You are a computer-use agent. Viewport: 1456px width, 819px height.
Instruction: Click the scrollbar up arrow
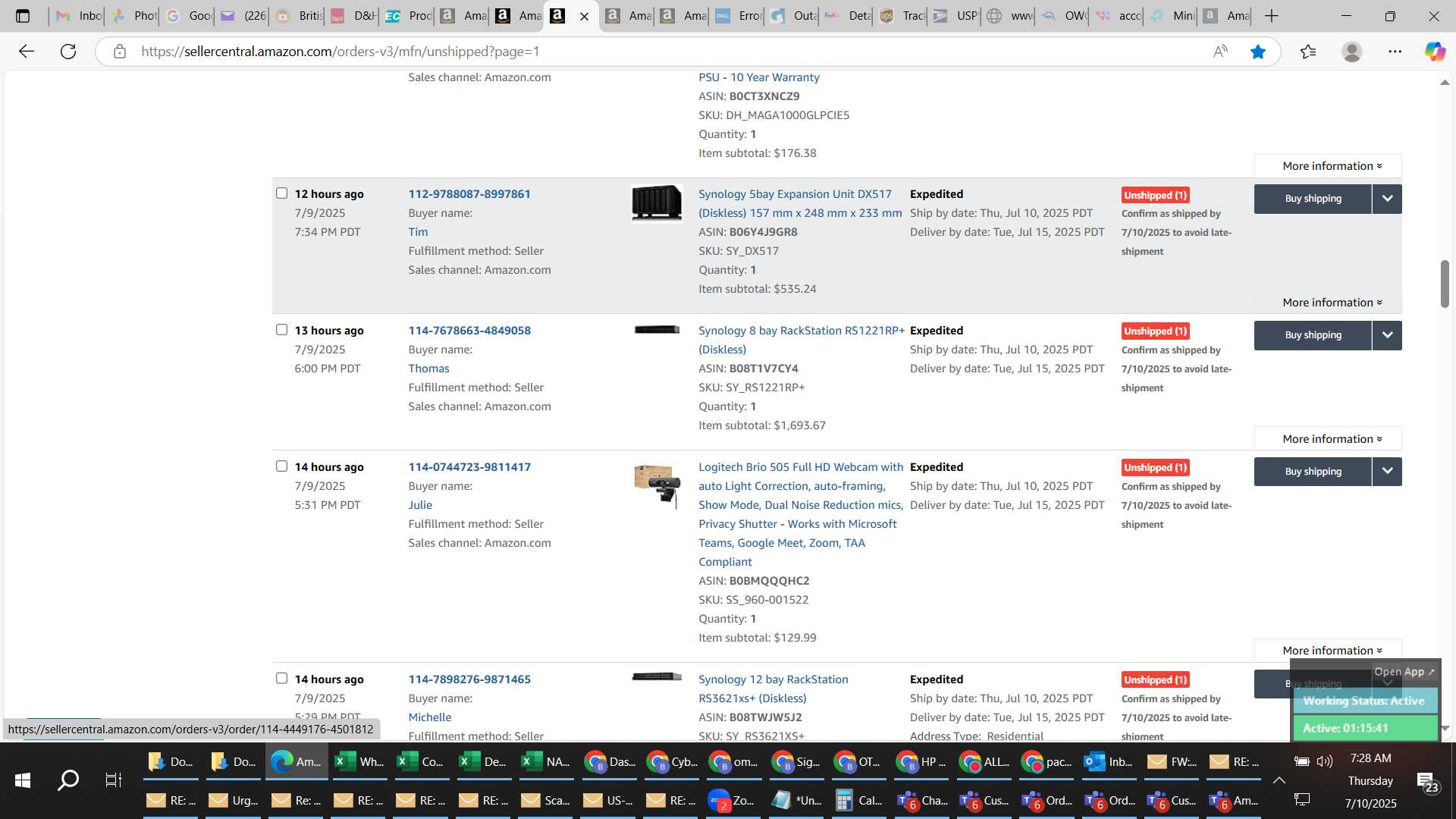[1445, 82]
